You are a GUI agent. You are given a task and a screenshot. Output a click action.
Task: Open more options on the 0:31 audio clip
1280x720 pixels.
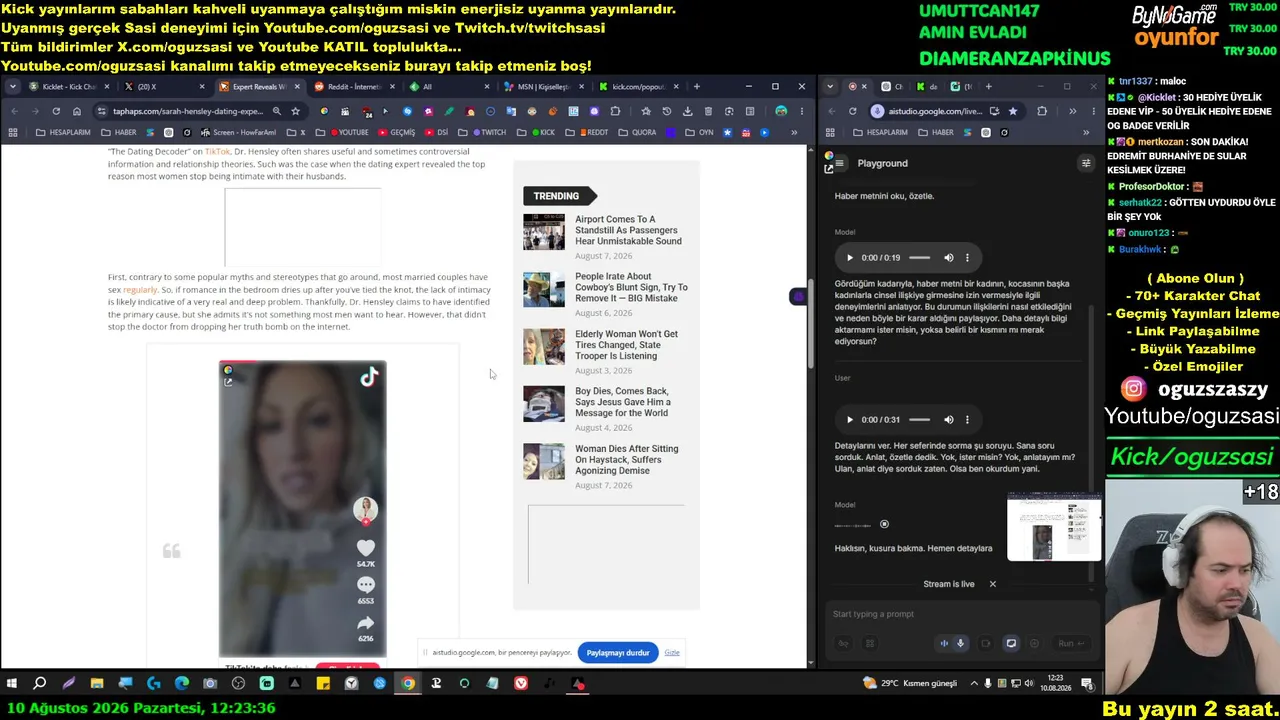(x=967, y=420)
